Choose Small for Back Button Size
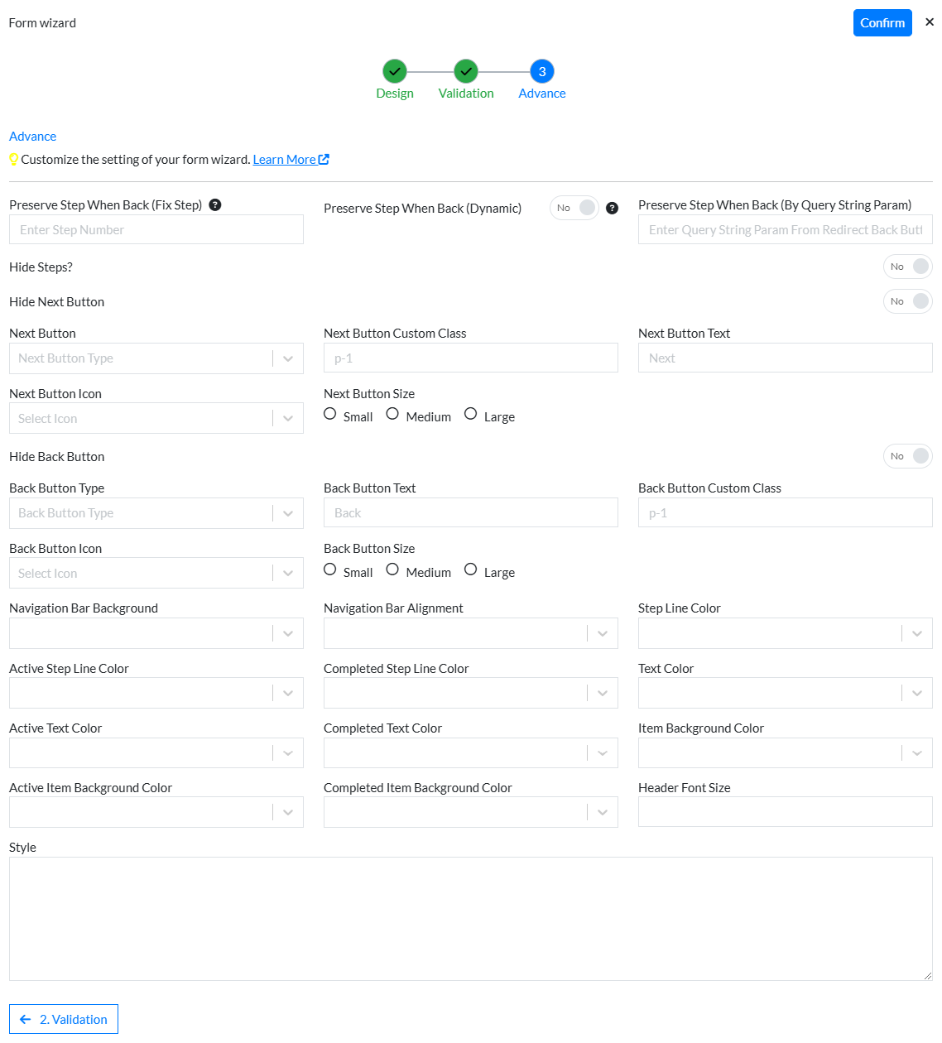The width and height of the screenshot is (942, 1043). coord(330,570)
